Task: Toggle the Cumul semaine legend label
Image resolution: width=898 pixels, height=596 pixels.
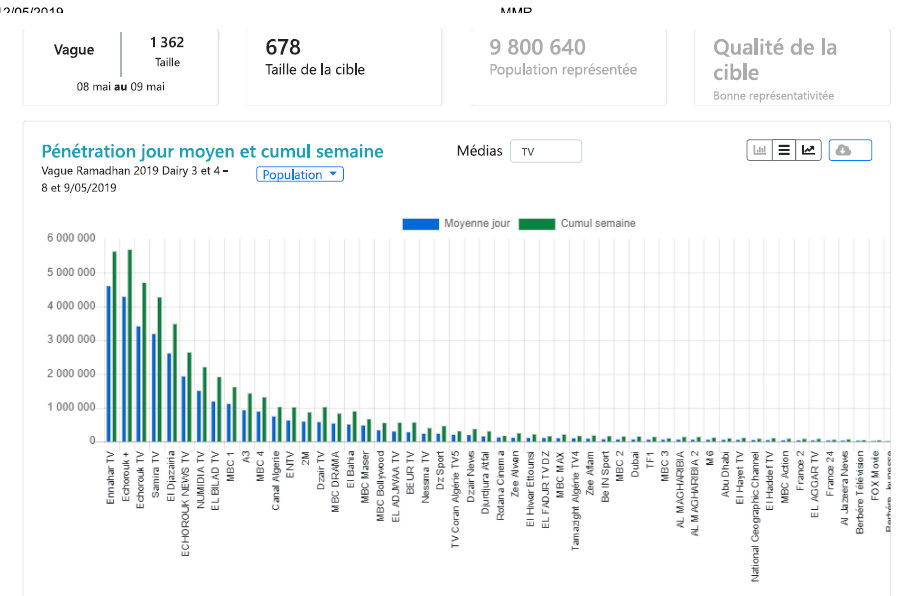Action: tap(598, 223)
